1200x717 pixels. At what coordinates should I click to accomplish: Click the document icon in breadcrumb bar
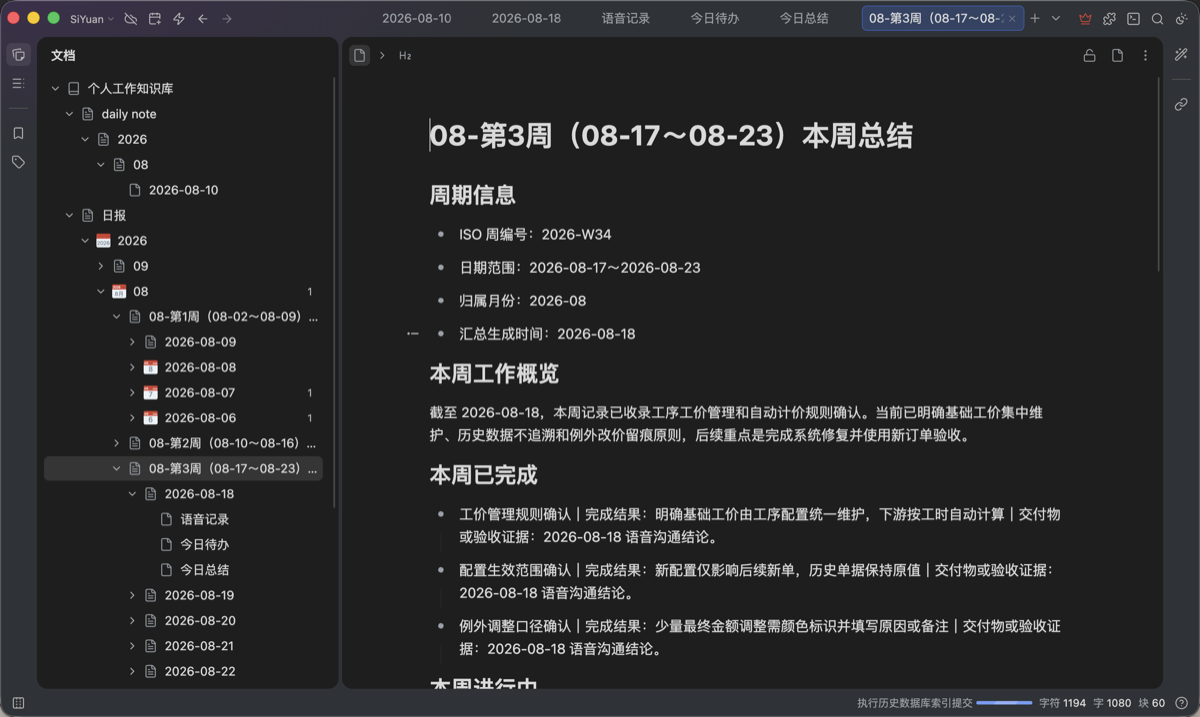point(359,56)
